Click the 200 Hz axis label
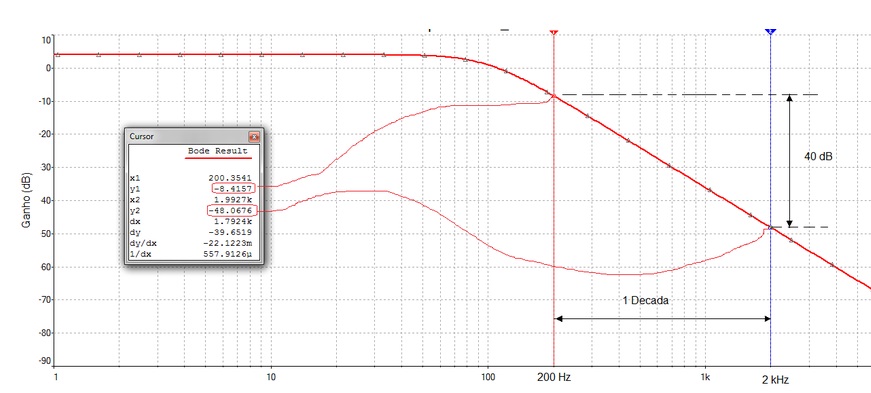Viewport: 871px width, 393px height. [554, 377]
